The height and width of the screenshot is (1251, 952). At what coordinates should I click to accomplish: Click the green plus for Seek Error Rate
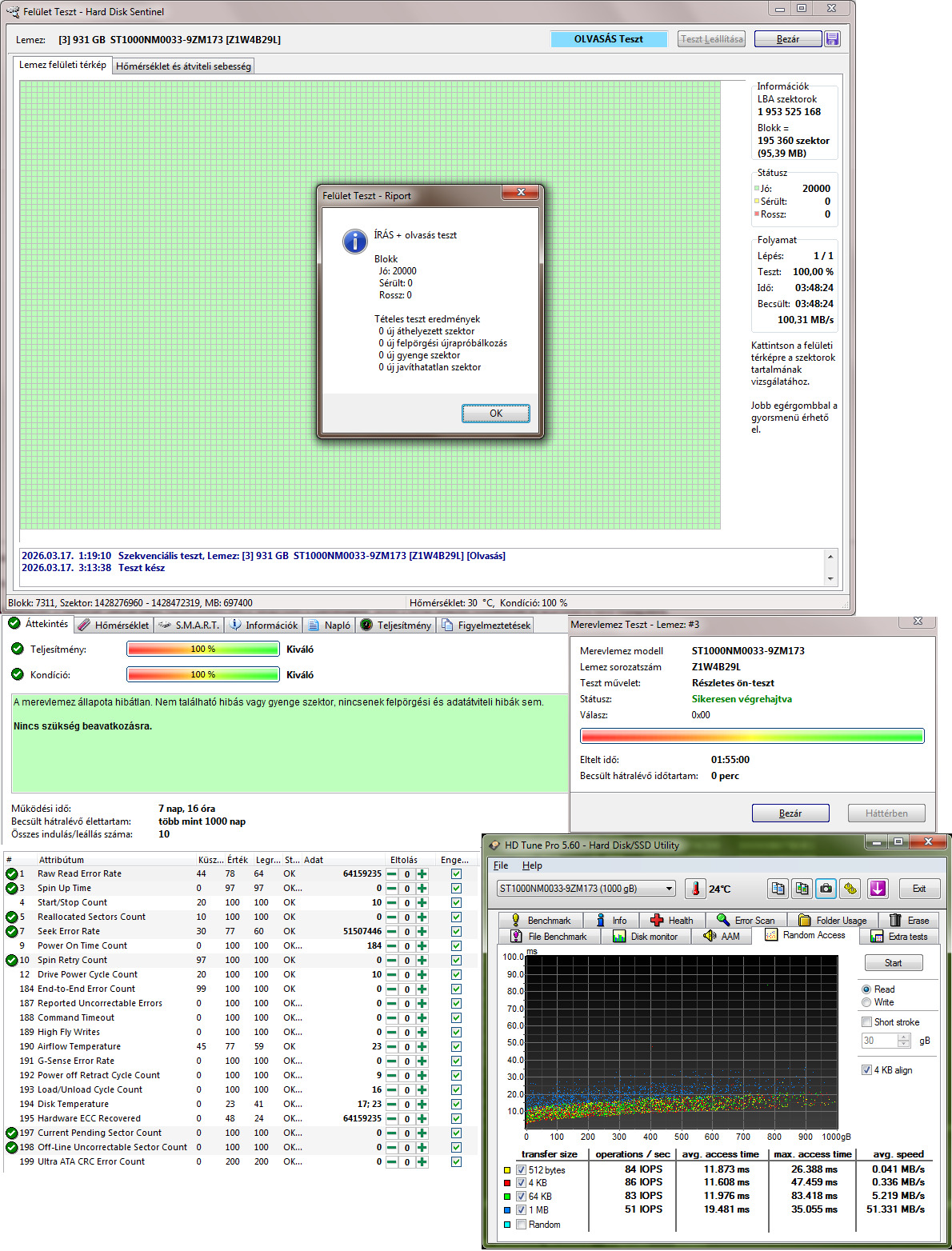pos(422,932)
